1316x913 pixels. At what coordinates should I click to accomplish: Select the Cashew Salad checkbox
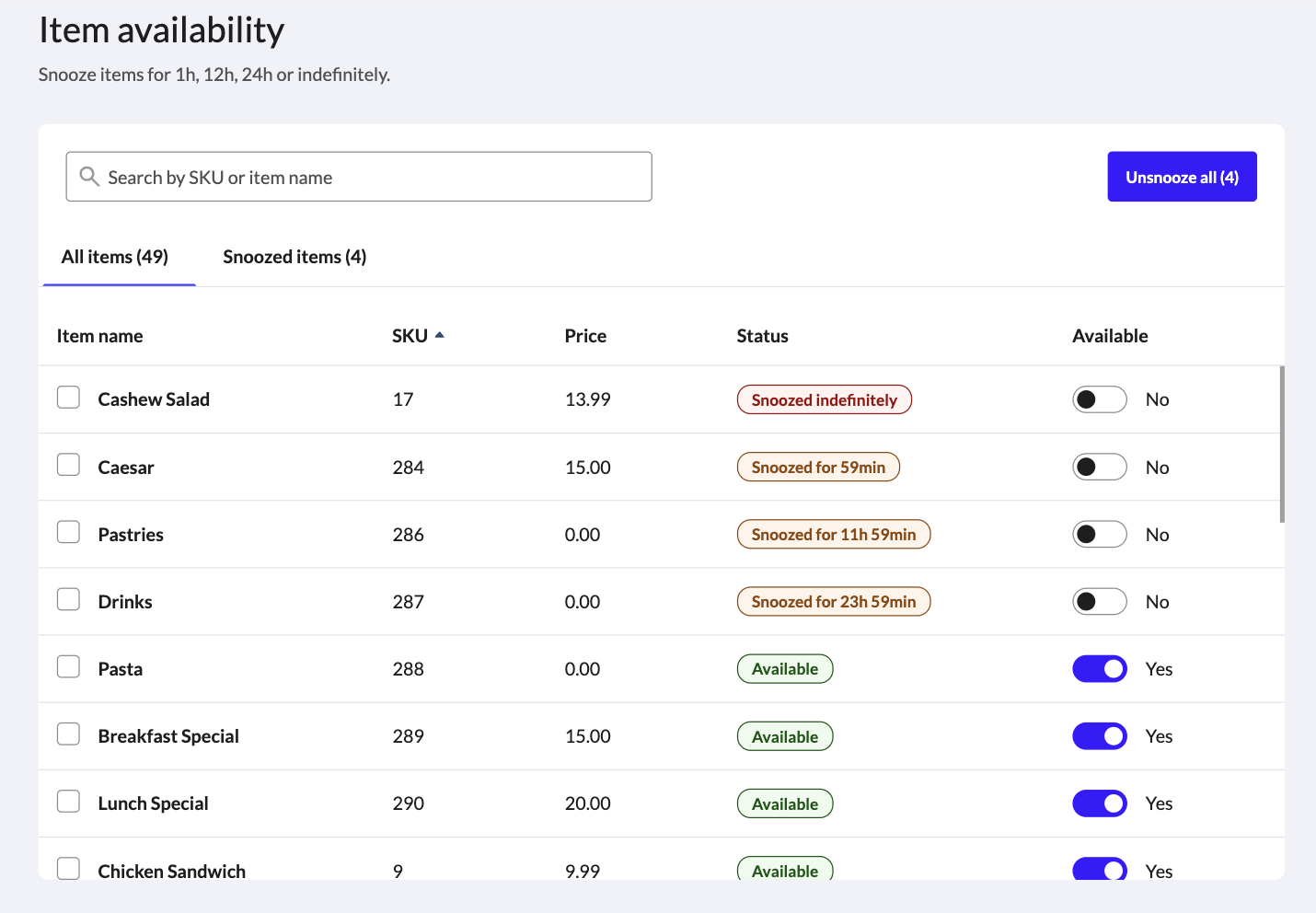point(69,398)
